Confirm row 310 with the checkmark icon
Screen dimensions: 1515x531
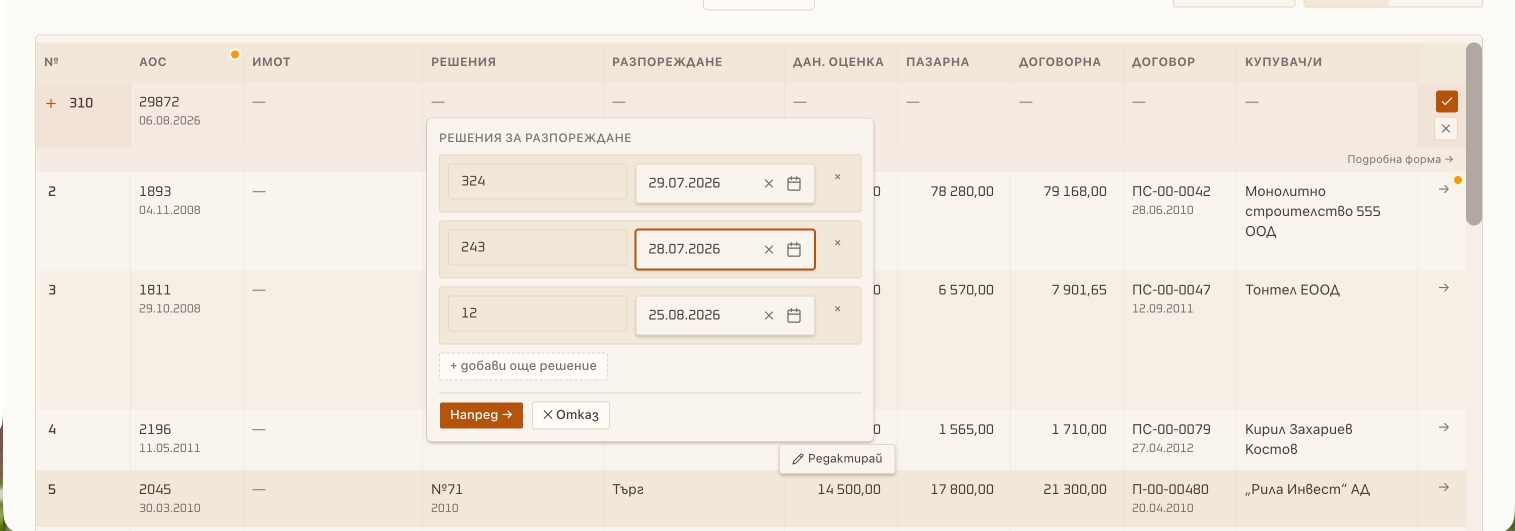tap(1446, 101)
